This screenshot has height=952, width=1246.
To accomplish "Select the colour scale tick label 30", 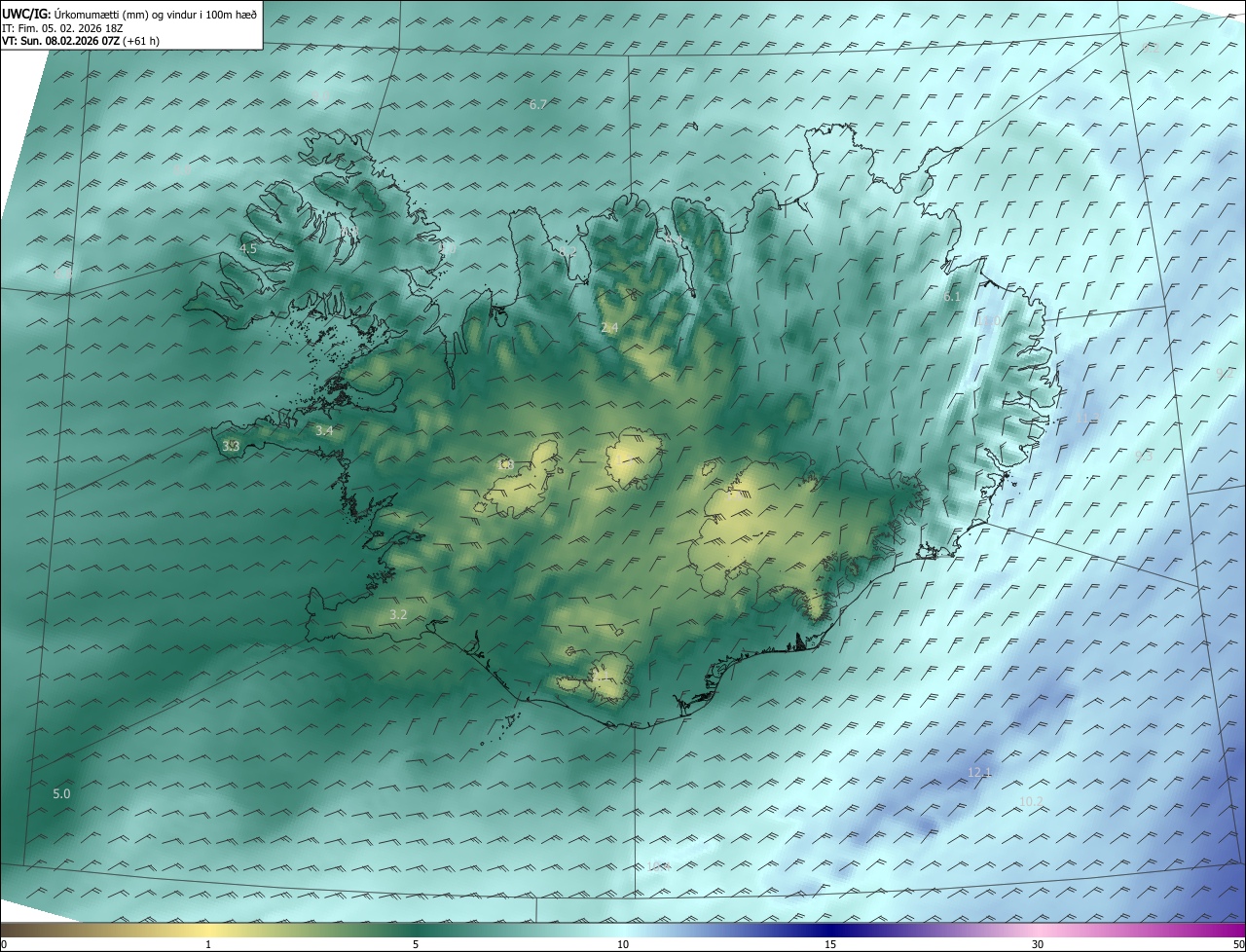I will tap(1038, 944).
